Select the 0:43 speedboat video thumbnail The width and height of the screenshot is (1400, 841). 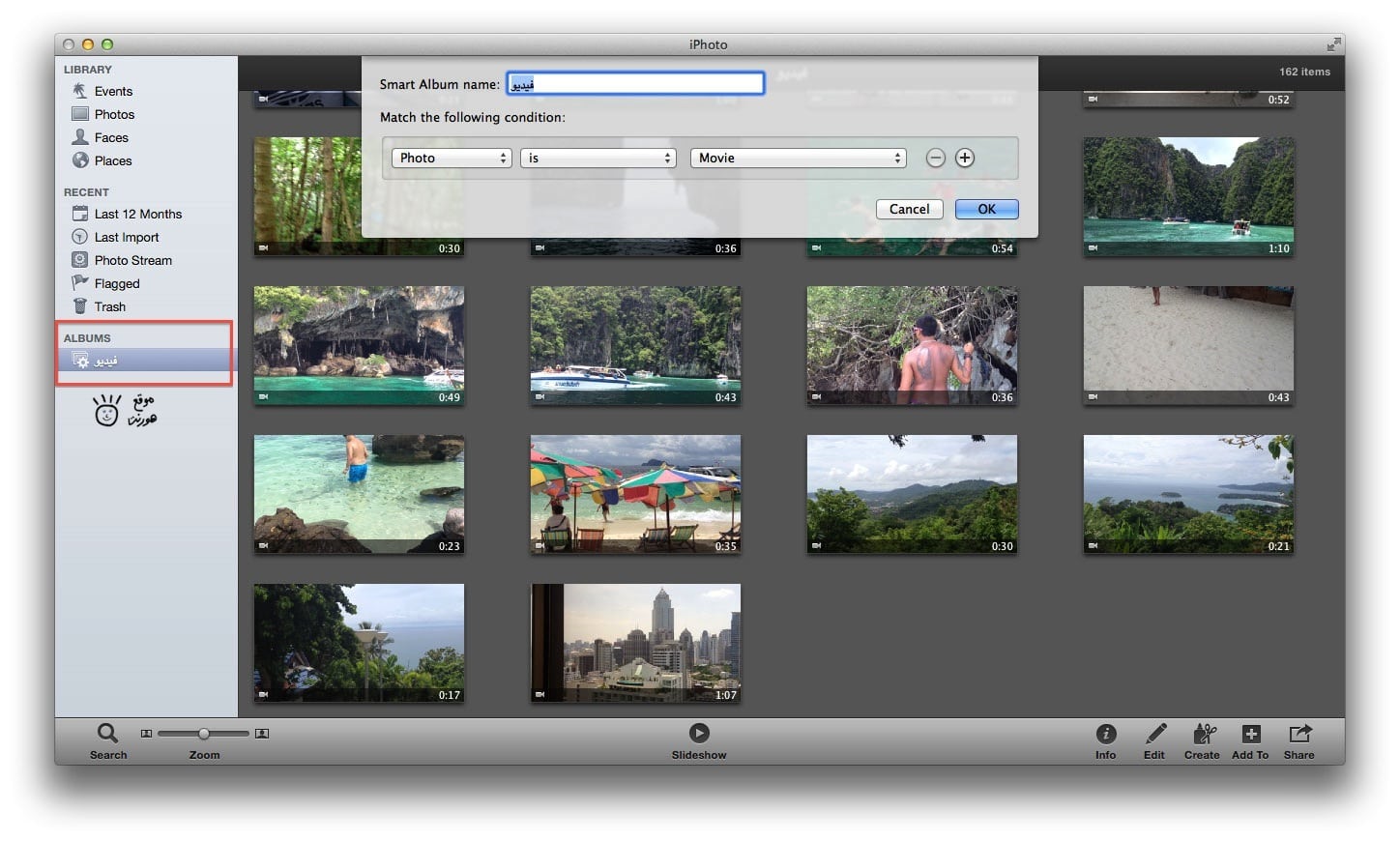point(635,345)
